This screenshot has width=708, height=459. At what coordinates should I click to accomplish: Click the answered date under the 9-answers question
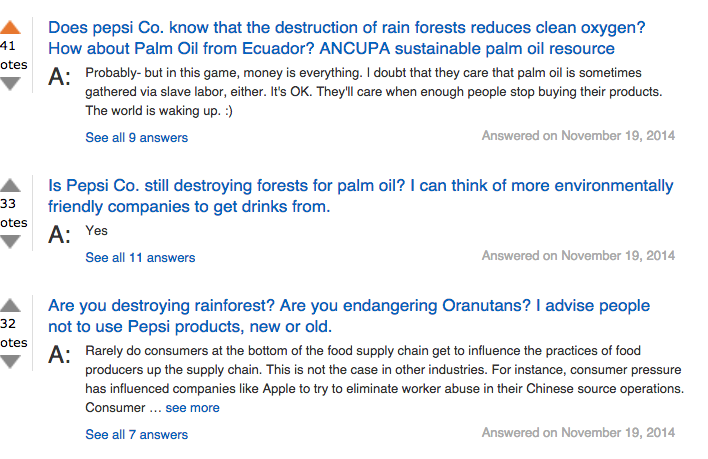coord(578,135)
